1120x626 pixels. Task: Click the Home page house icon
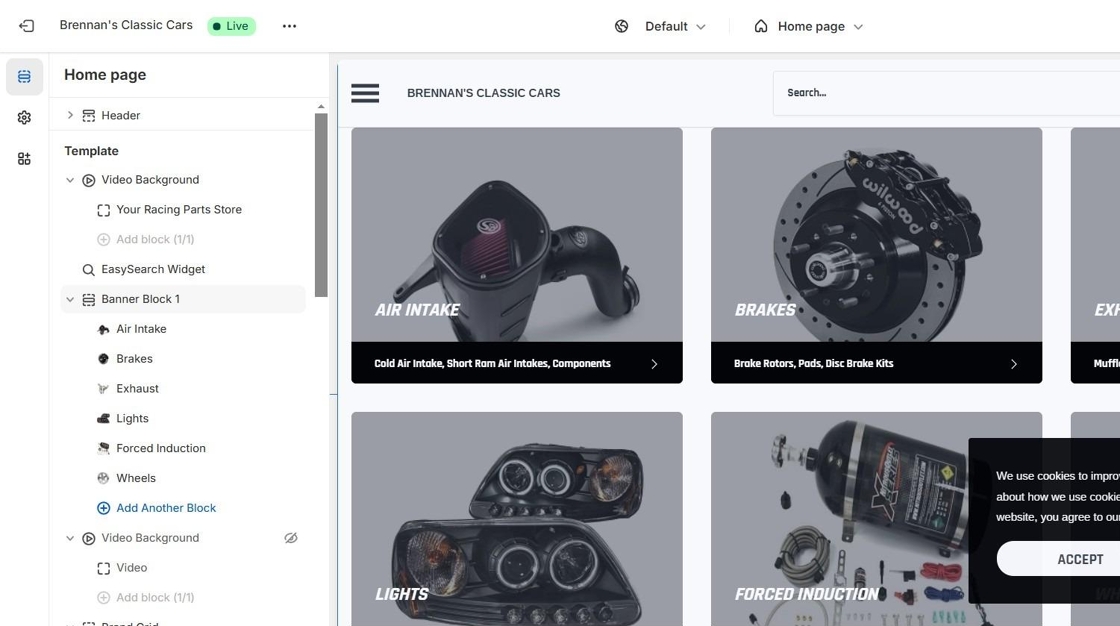point(761,26)
